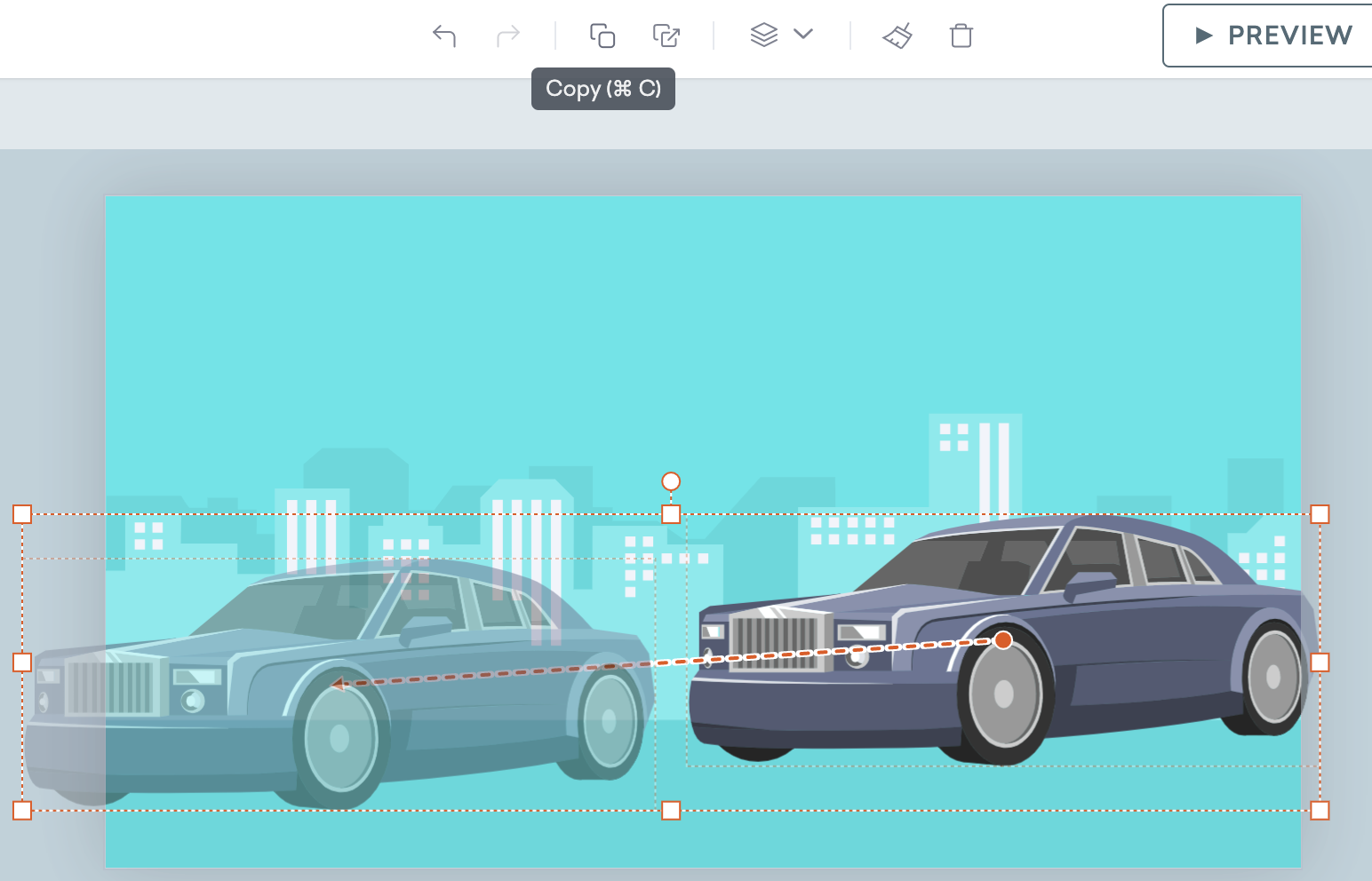
Task: Expand the layer options chevron
Action: coord(802,36)
